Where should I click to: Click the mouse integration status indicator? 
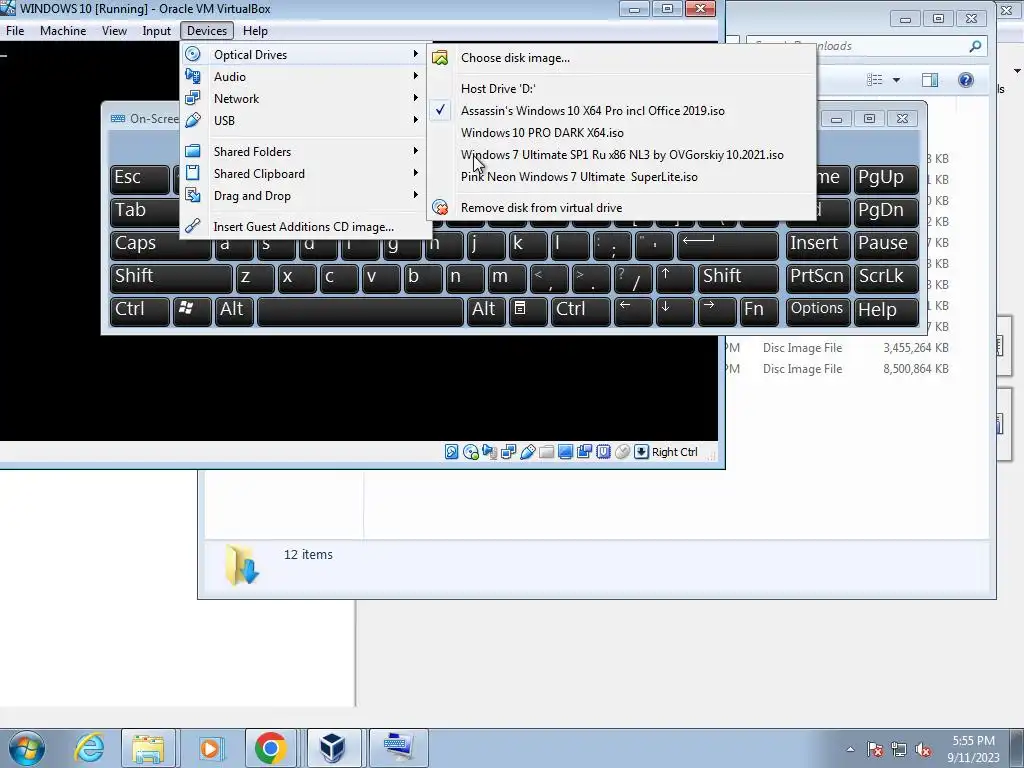622,452
